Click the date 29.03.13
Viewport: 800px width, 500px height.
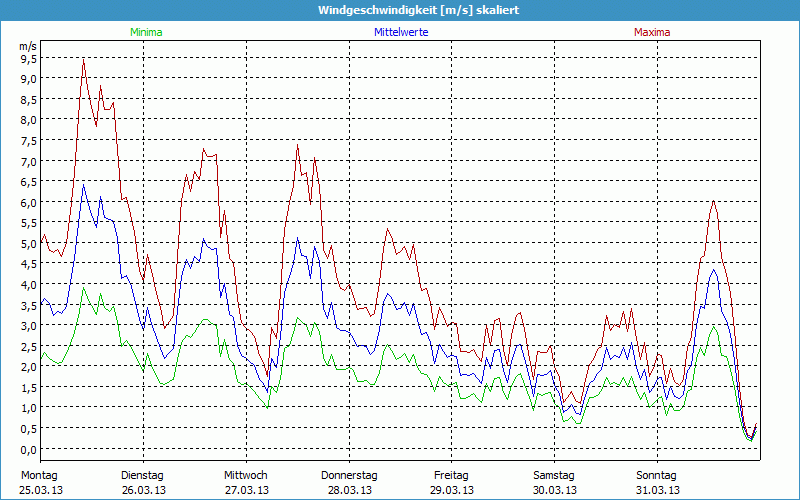[x=452, y=490]
